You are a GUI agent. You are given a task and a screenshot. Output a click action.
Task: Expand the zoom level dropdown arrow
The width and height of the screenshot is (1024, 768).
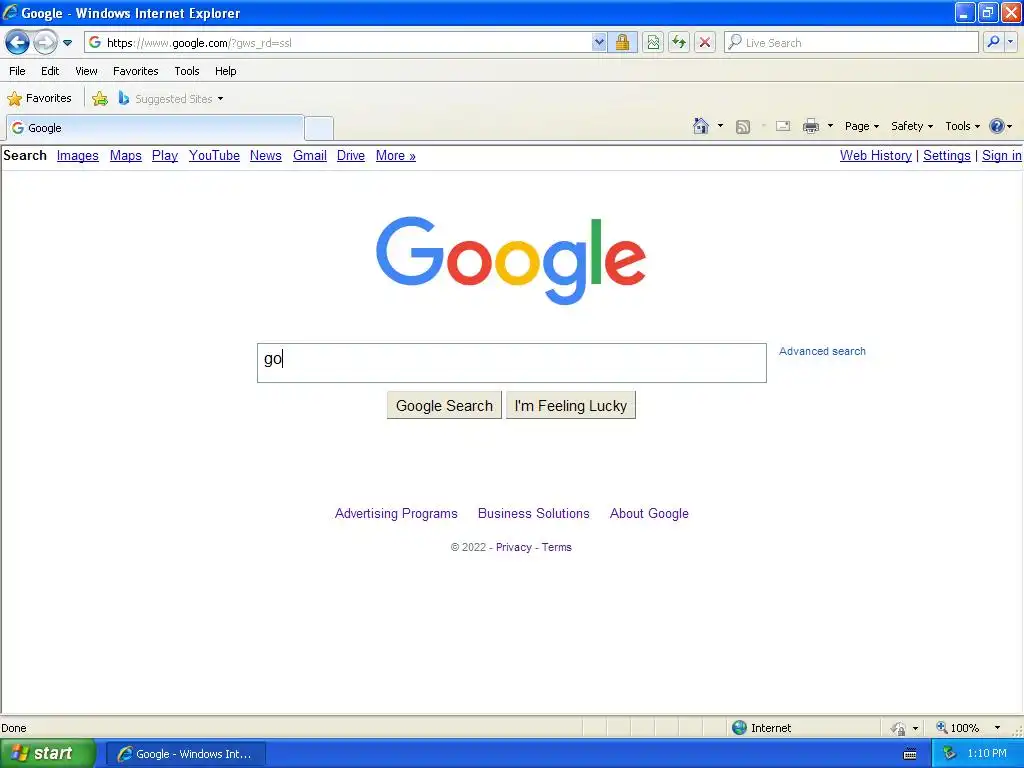997,728
